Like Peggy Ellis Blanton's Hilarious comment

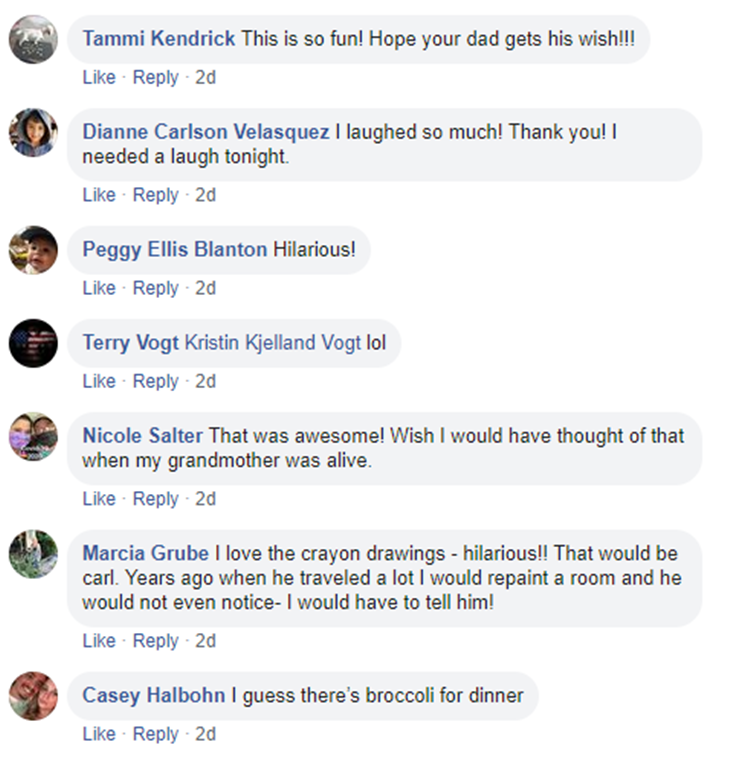99,288
